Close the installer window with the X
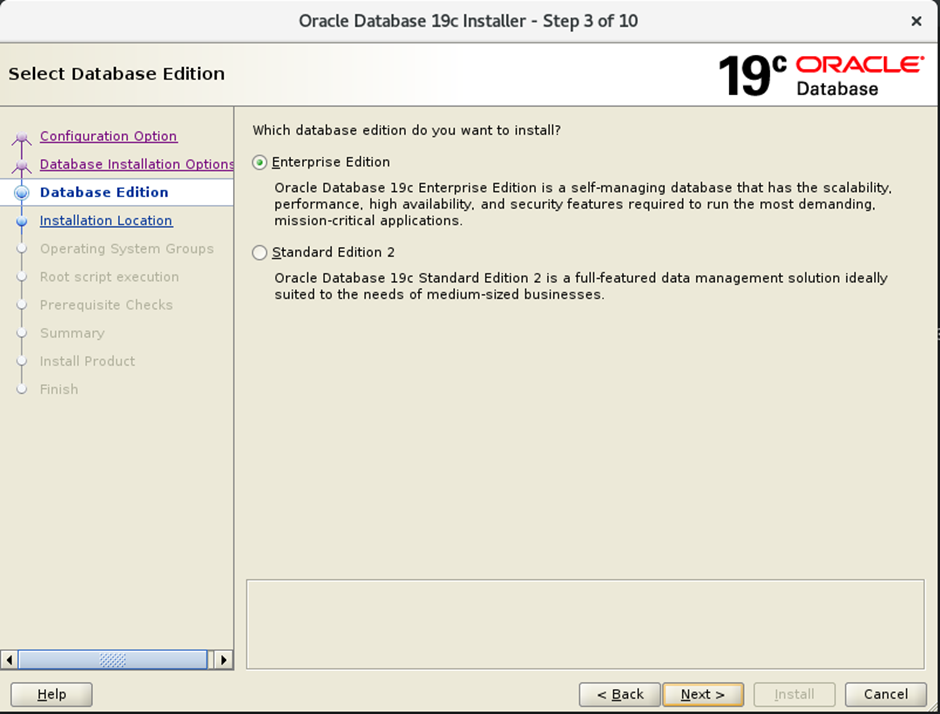The height and width of the screenshot is (714, 940). (x=916, y=22)
